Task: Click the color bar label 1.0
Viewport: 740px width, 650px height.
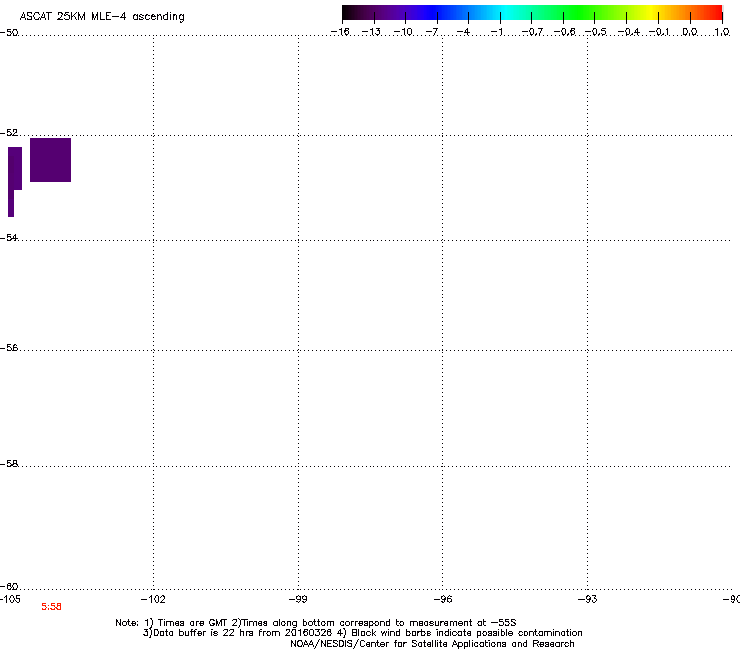Action: (x=722, y=32)
